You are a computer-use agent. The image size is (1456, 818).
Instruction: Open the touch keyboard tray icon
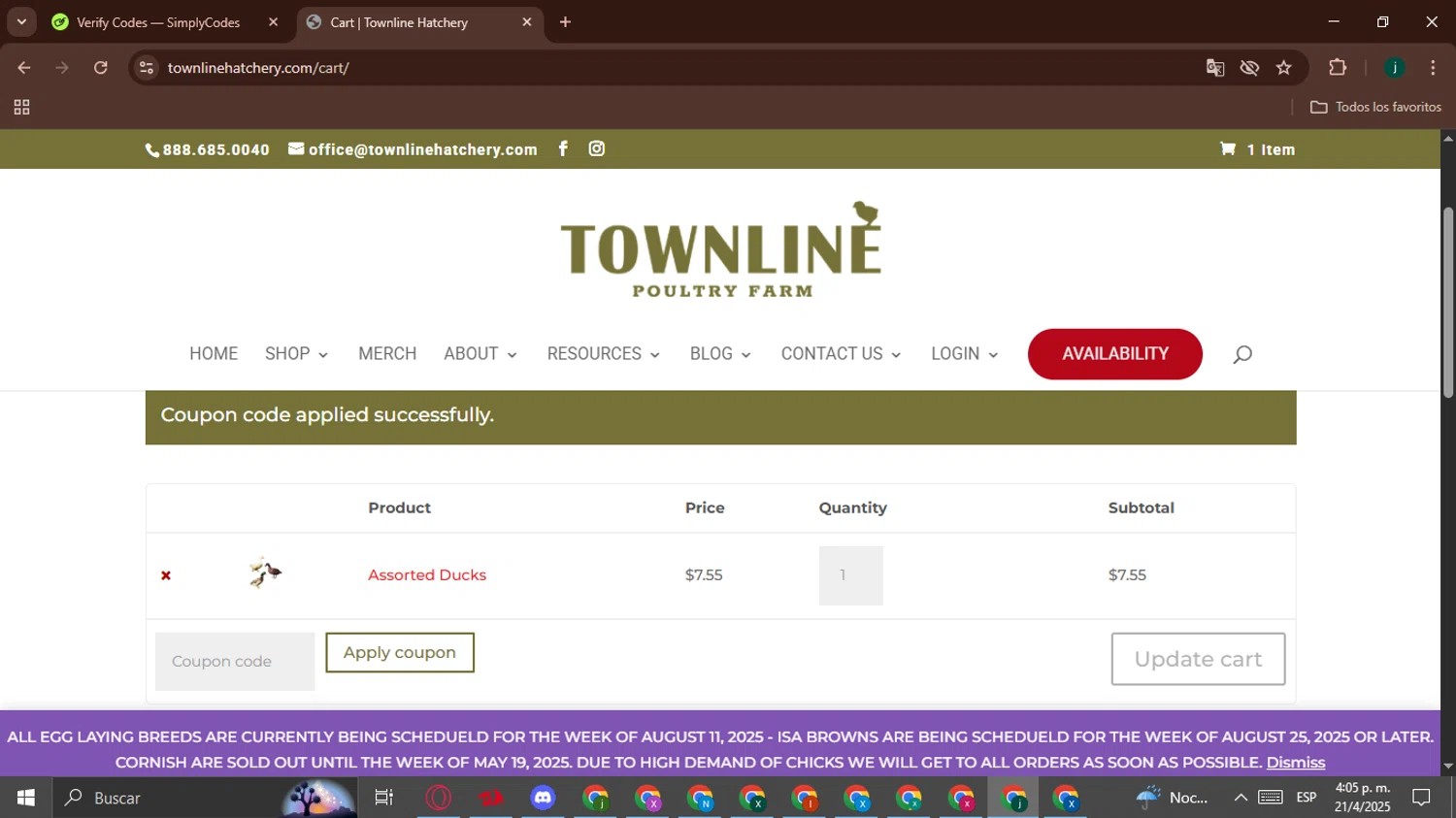click(1271, 798)
